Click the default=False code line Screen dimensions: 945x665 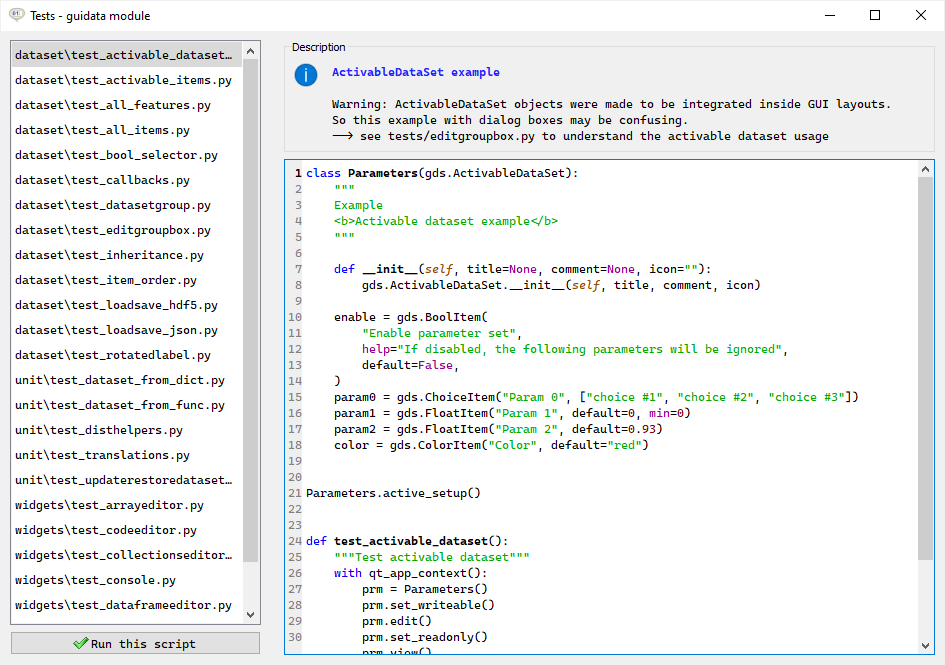(410, 365)
